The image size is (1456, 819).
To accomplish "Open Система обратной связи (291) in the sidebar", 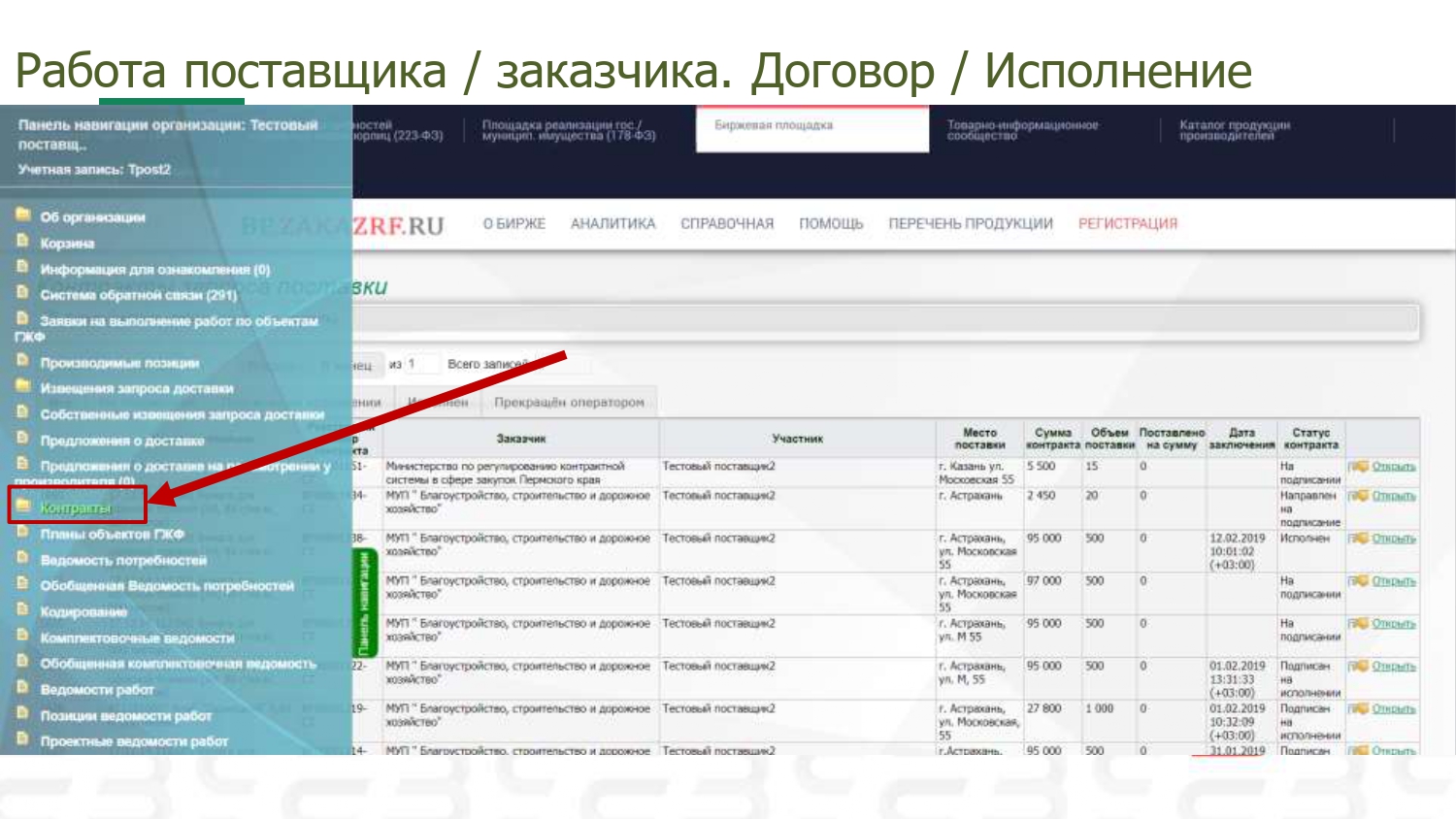I will pos(138,295).
